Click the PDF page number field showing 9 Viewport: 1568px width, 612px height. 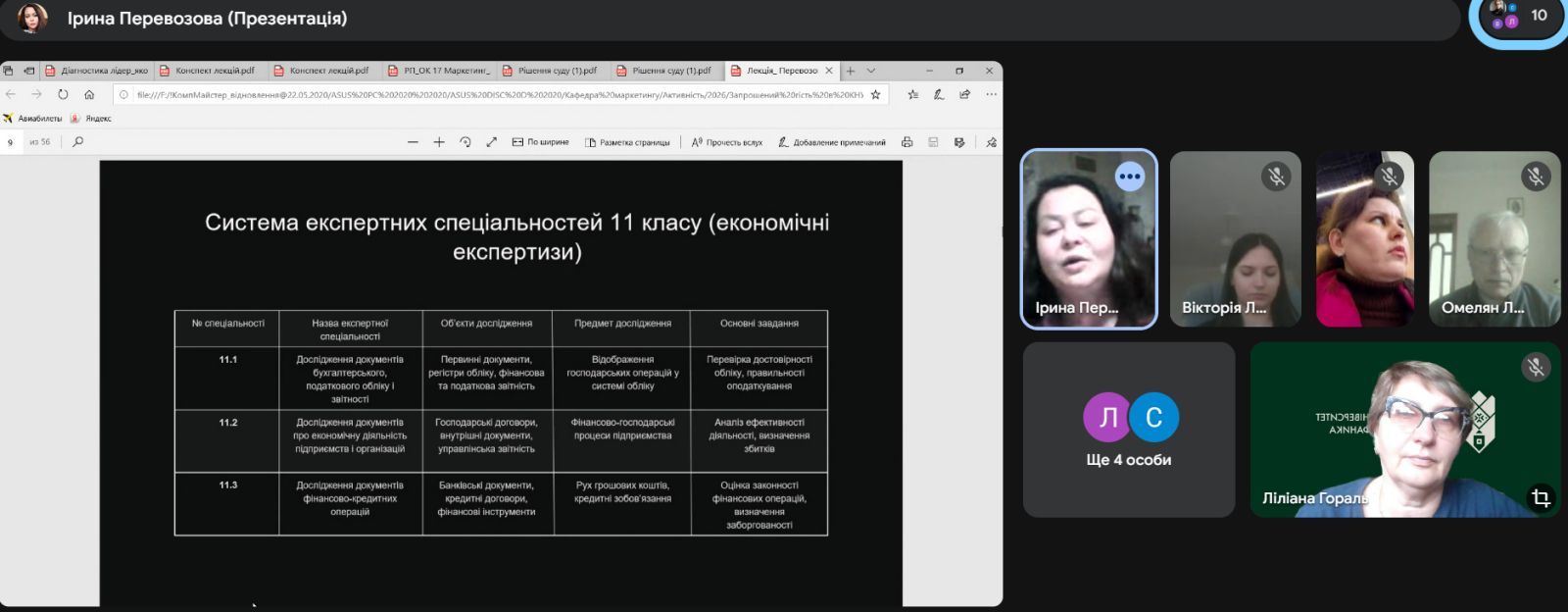click(x=12, y=142)
